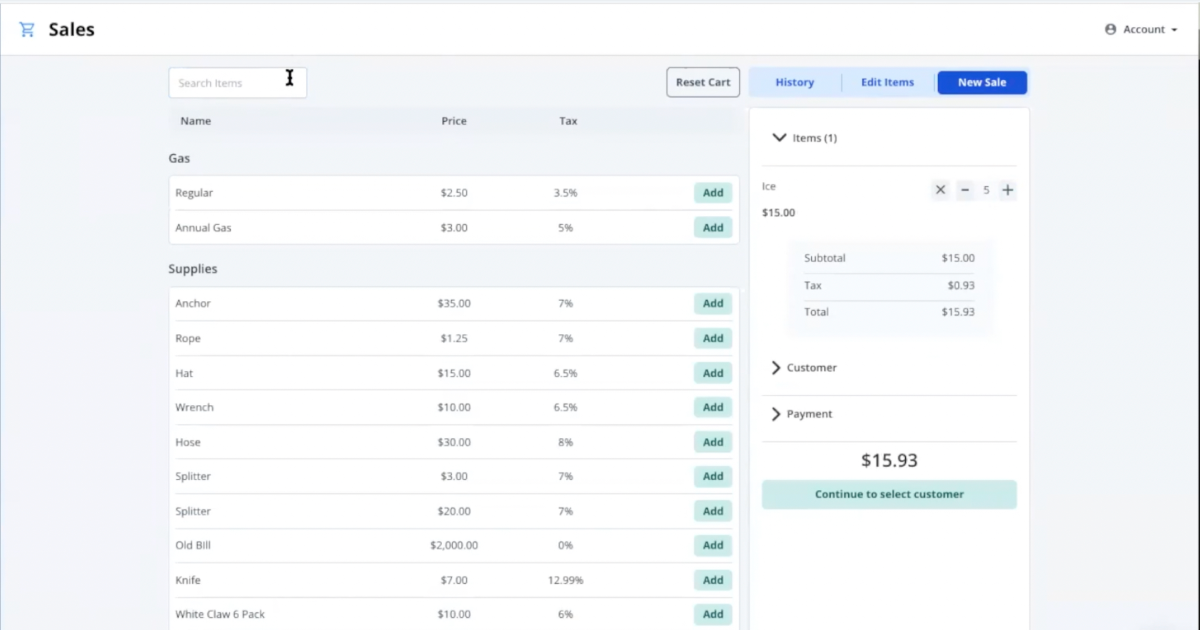The image size is (1200, 630).
Task: Increase Ice quantity using the plus icon
Action: coord(1007,189)
